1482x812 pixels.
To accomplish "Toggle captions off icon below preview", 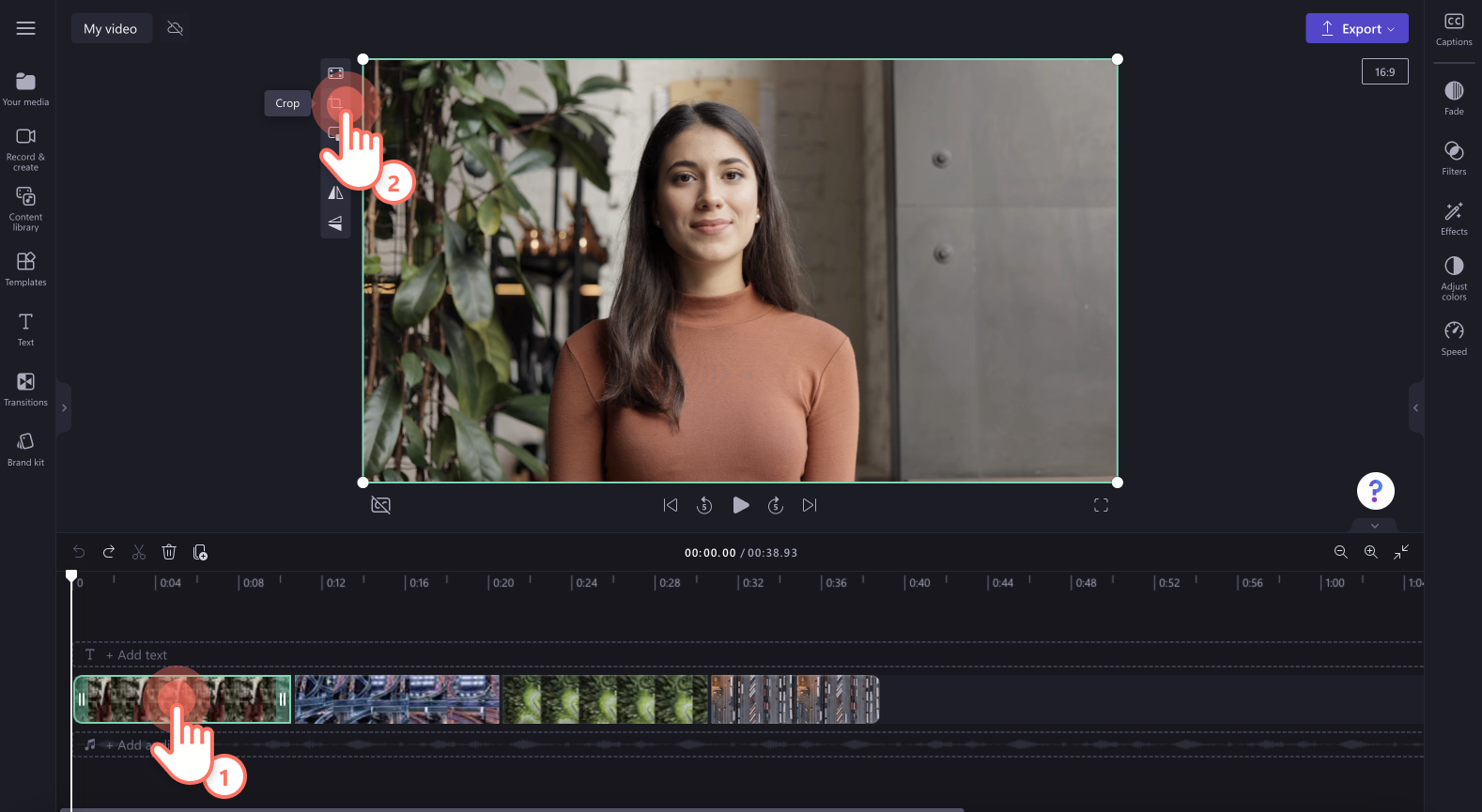I will pos(380,505).
